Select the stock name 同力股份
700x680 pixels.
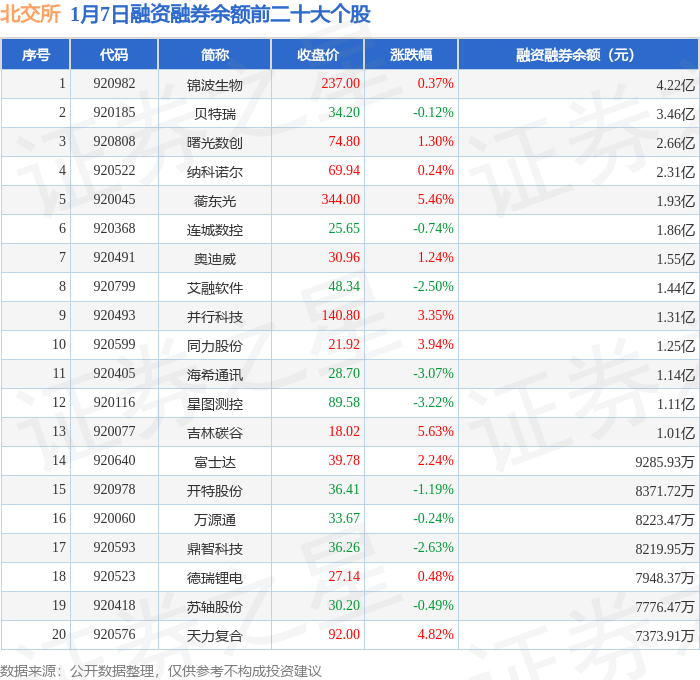tap(215, 346)
